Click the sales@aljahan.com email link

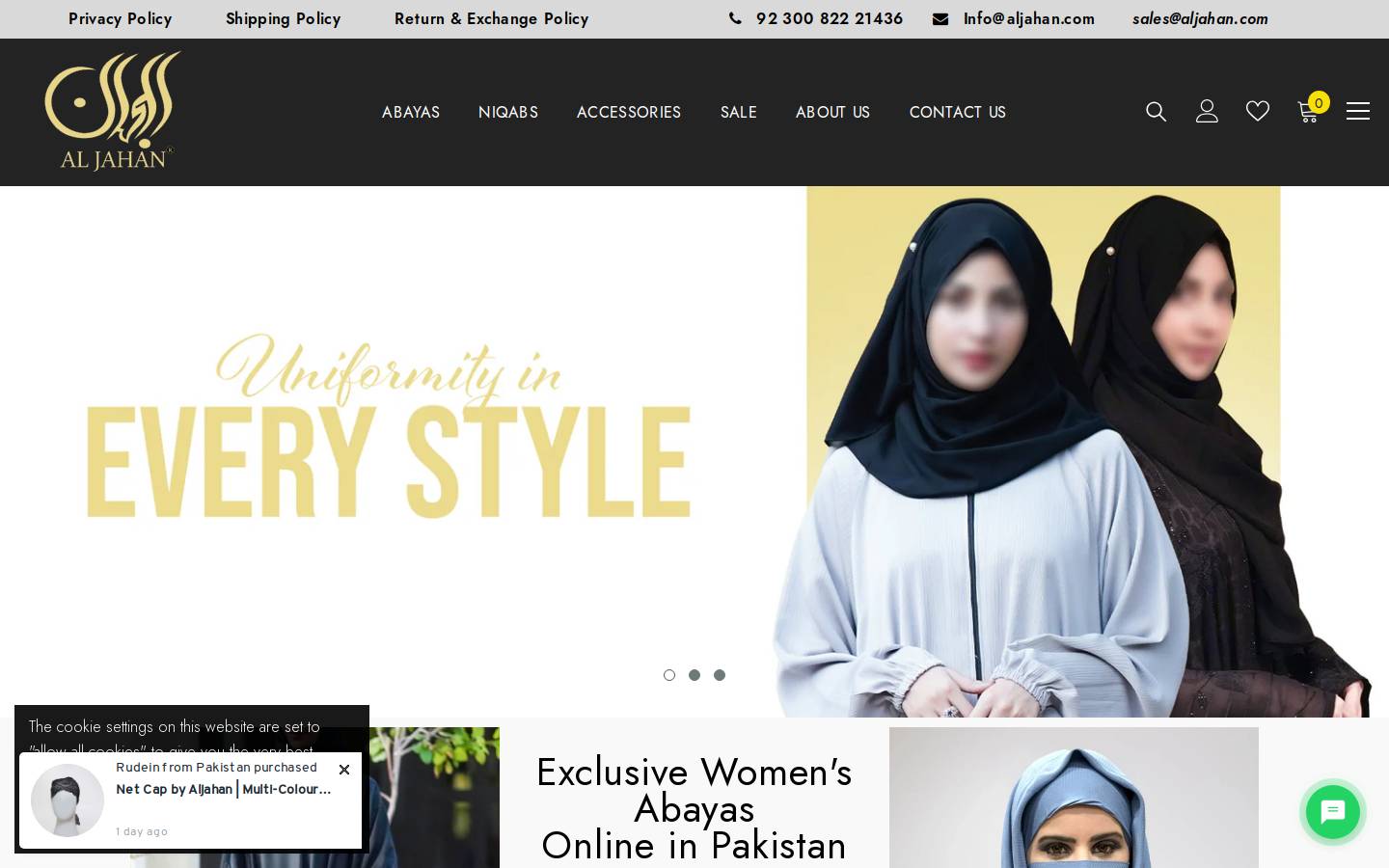(x=1200, y=18)
